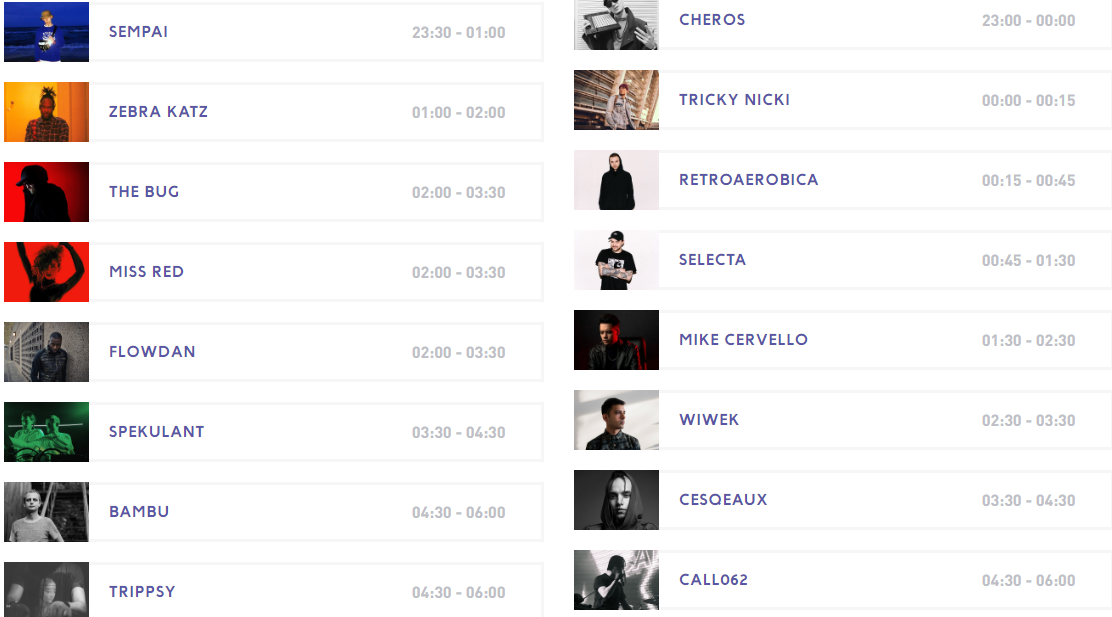
Task: Select the TRIPPSY artist name
Action: coord(142,592)
